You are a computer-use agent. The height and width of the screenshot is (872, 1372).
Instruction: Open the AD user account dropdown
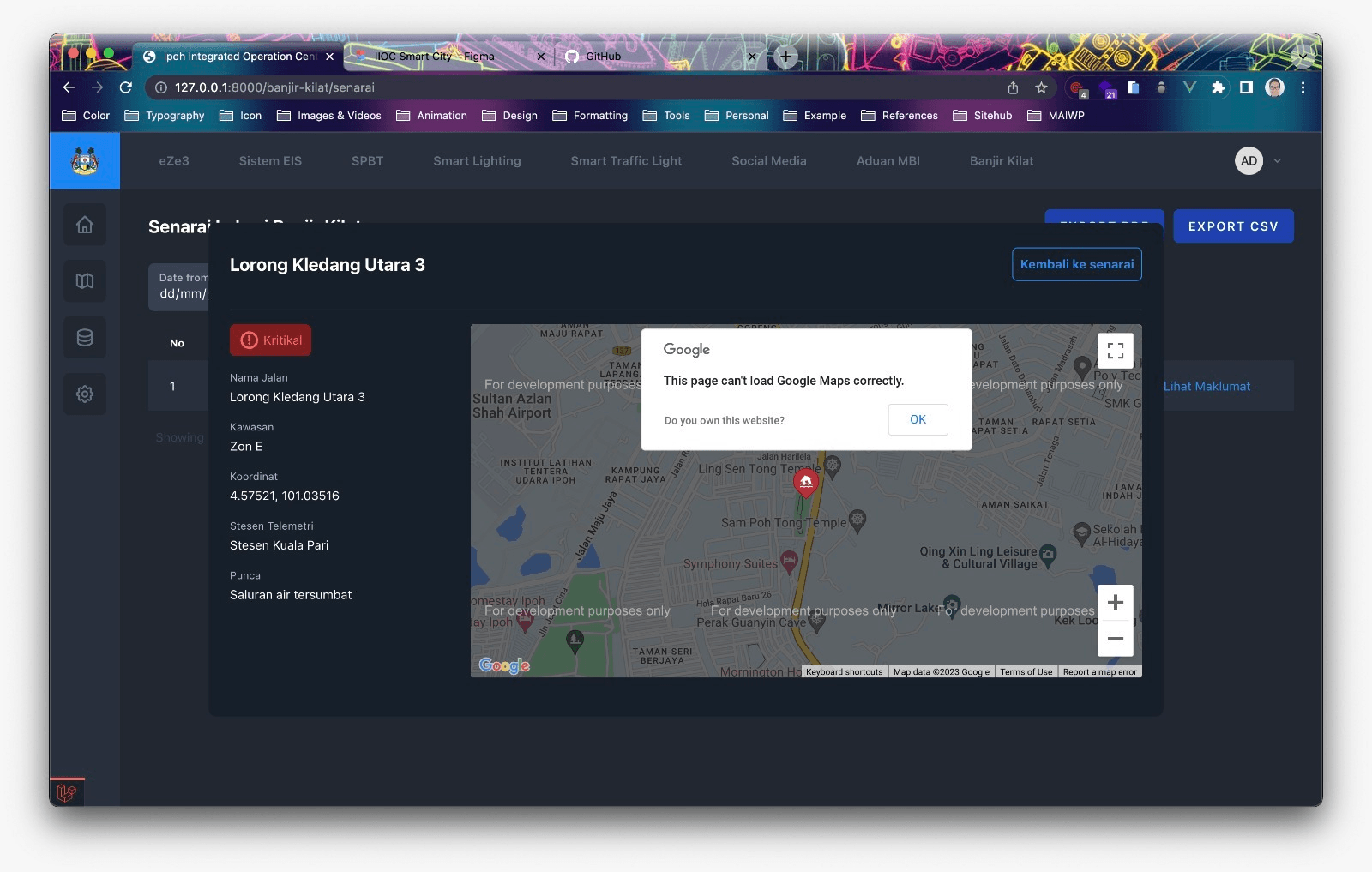(1256, 160)
